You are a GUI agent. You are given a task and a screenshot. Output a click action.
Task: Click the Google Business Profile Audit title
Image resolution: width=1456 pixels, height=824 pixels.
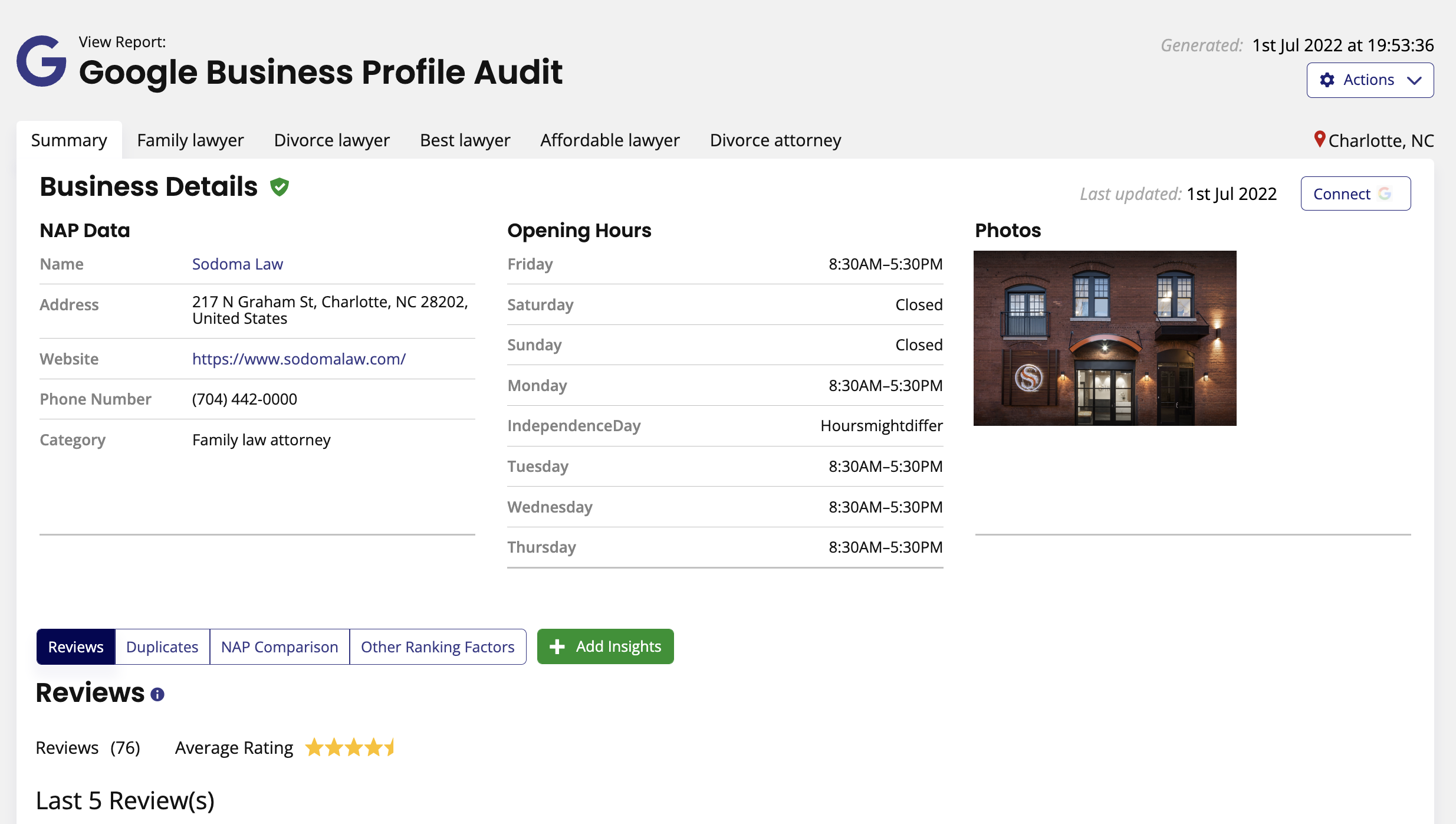tap(321, 73)
